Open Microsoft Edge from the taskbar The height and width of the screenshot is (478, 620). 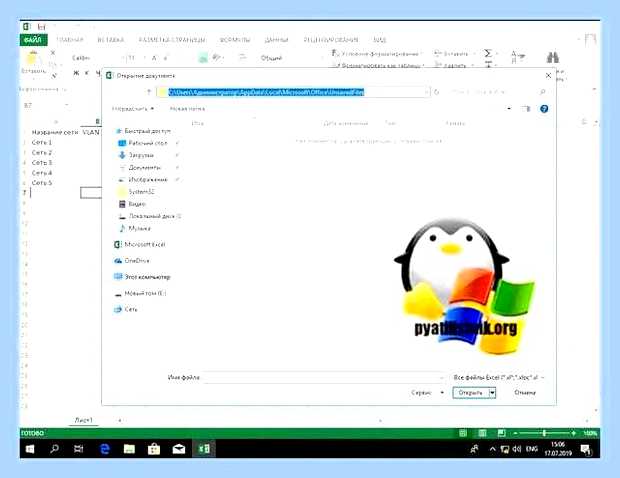pos(105,449)
